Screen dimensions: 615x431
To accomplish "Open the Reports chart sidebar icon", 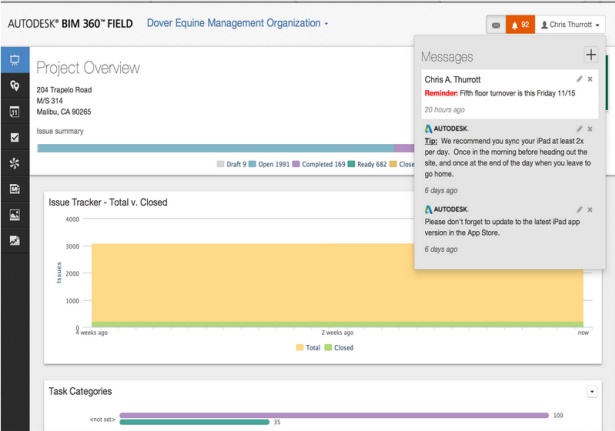I will (x=15, y=240).
